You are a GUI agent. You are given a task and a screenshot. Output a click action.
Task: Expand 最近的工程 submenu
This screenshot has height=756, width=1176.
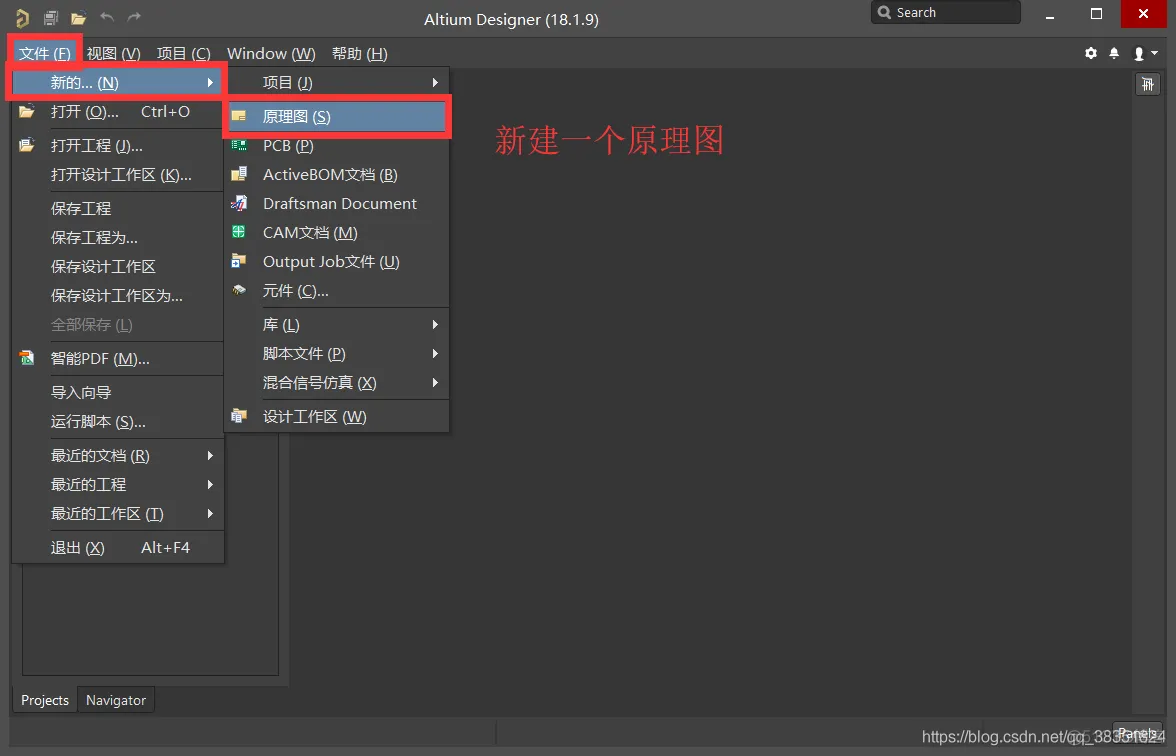pos(118,484)
